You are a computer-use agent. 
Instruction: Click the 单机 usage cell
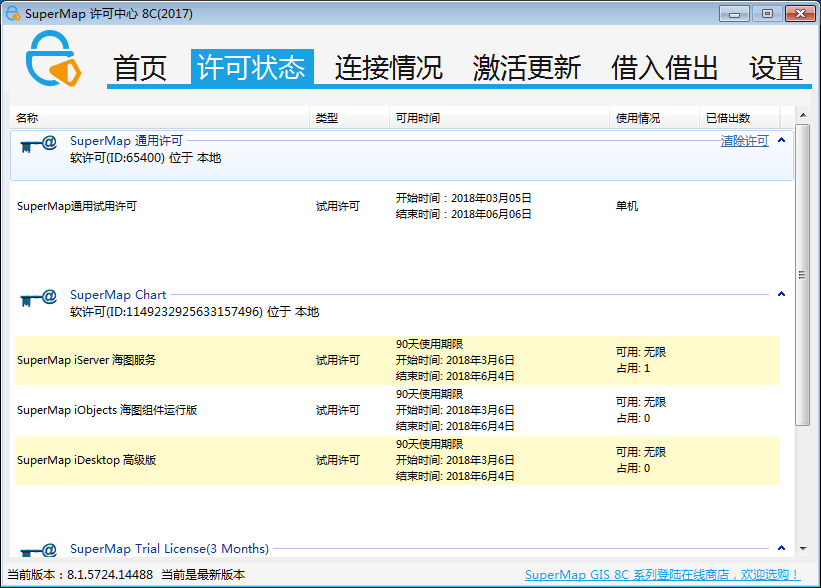coord(627,206)
